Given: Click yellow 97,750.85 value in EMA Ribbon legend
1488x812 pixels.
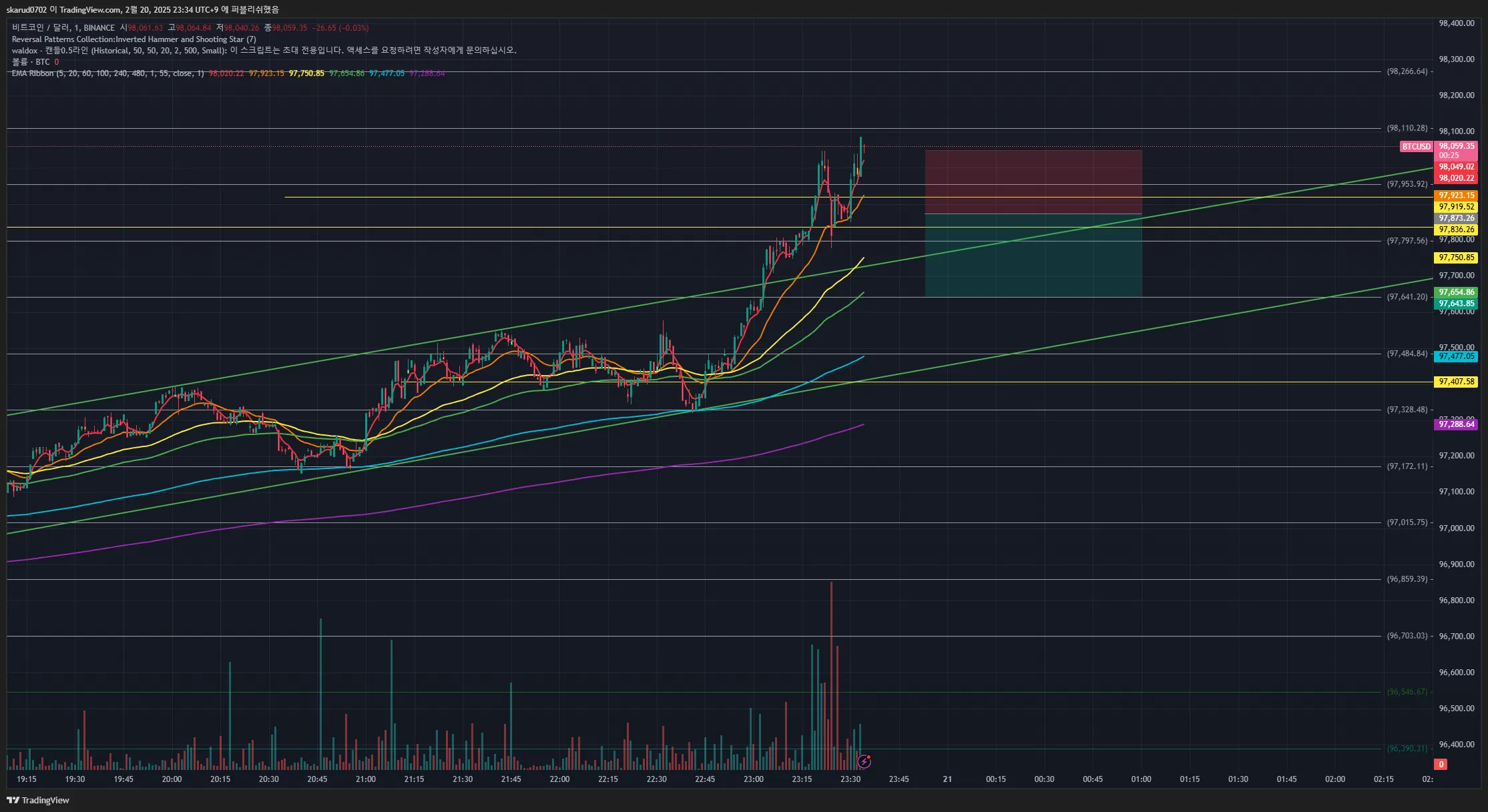Looking at the screenshot, I should (x=306, y=73).
